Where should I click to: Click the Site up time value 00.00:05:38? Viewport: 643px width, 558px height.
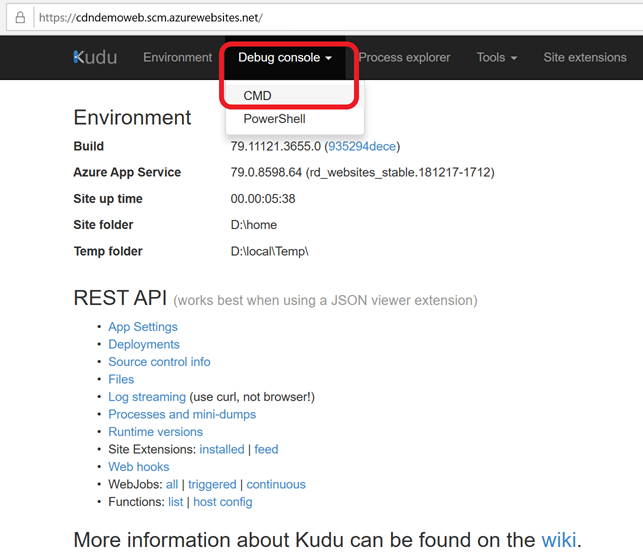[263, 199]
